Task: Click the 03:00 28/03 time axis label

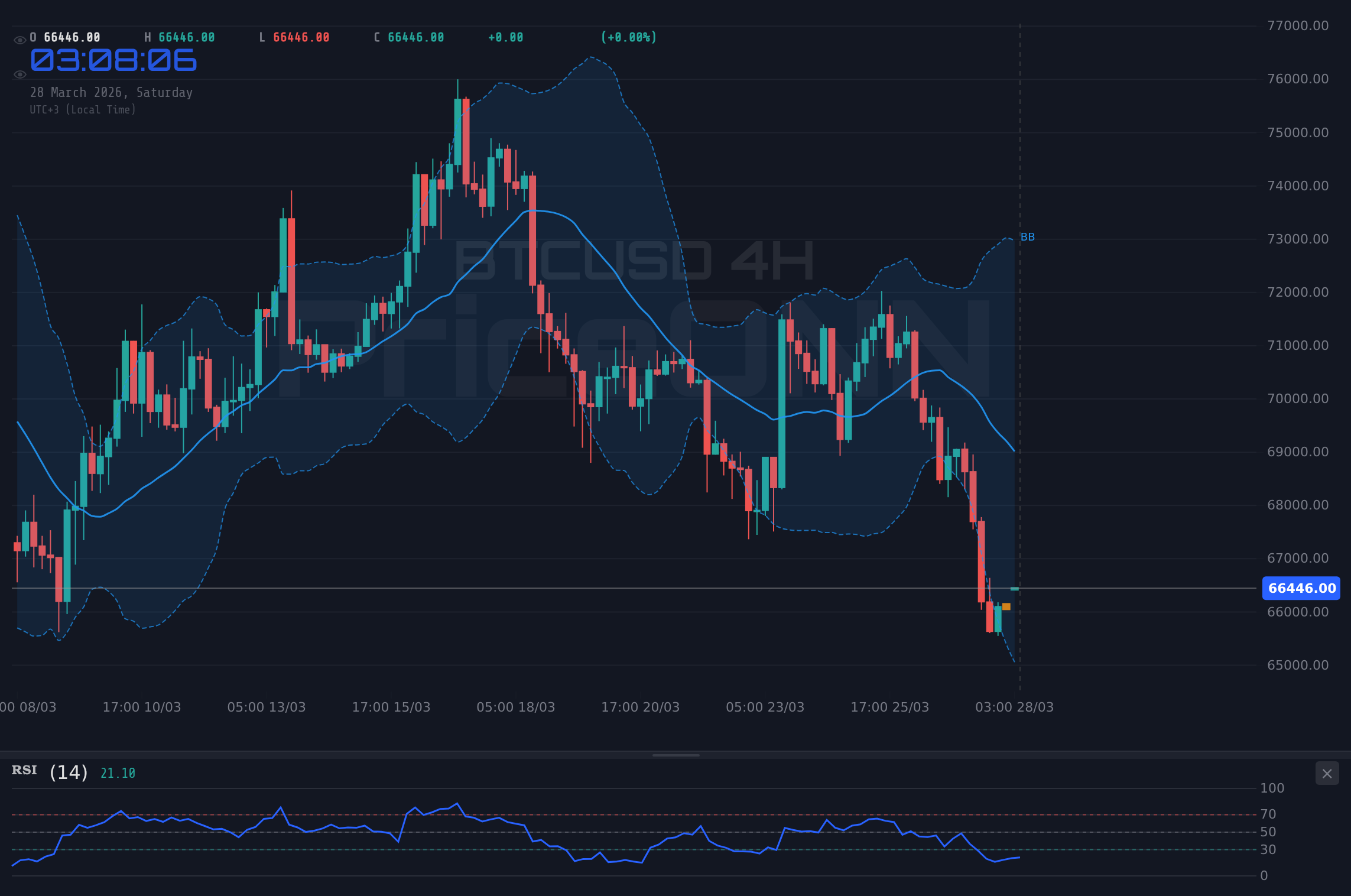Action: (x=1015, y=706)
